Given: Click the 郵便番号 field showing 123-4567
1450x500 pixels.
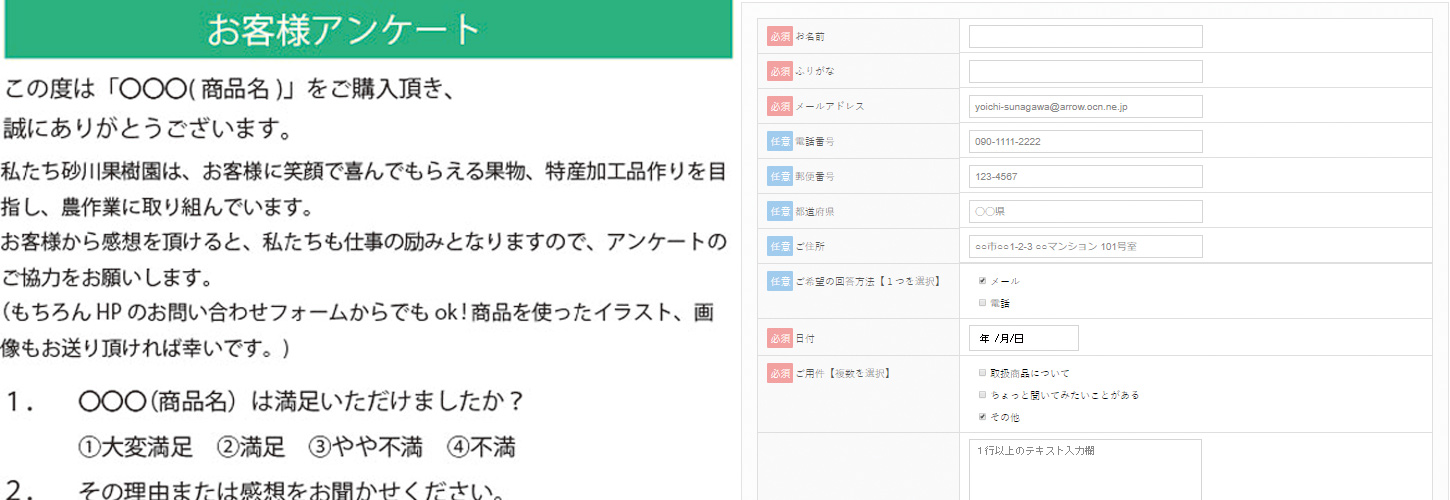Looking at the screenshot, I should (1085, 176).
